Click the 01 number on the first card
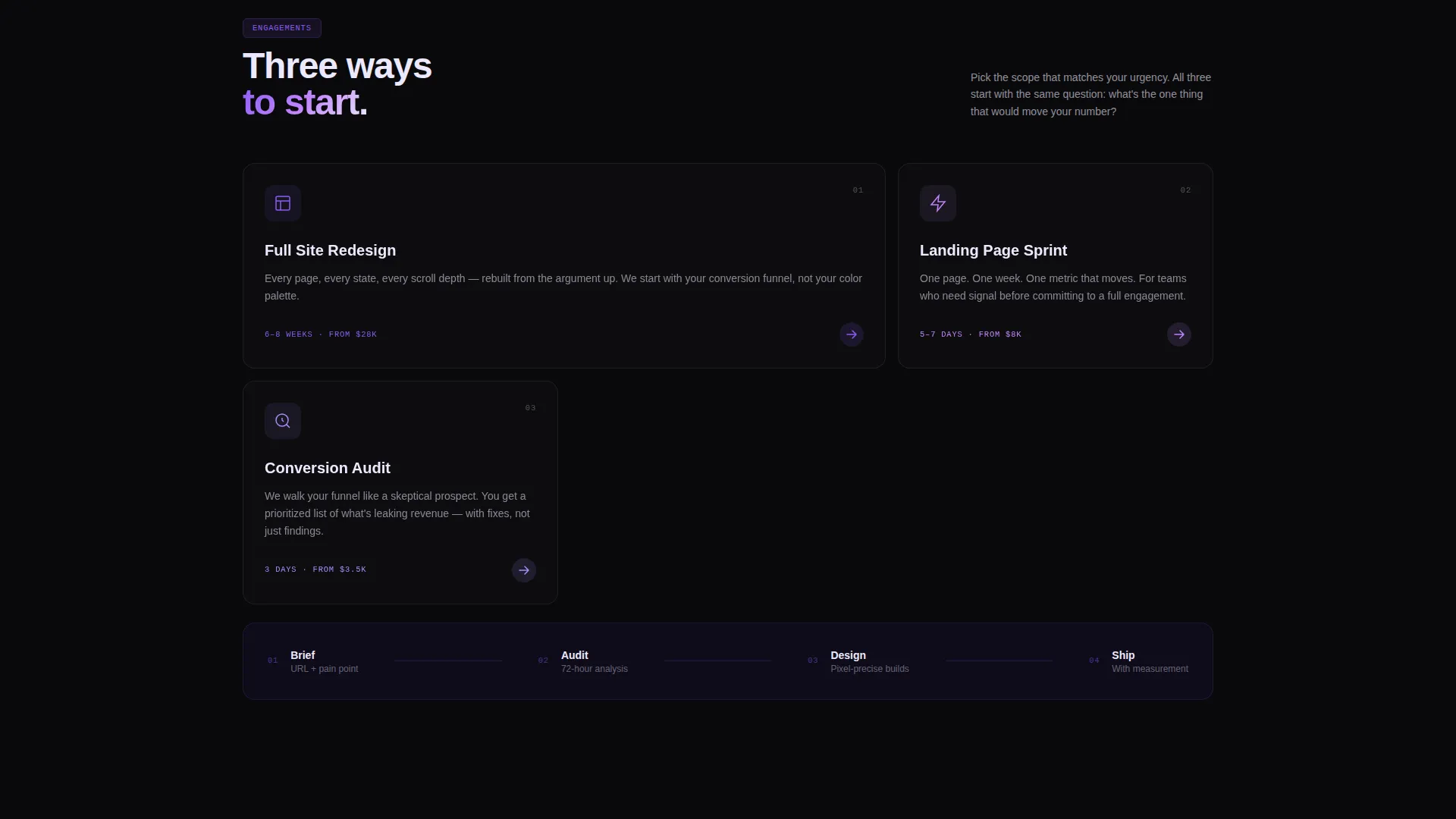Image resolution: width=1456 pixels, height=819 pixels. click(x=858, y=190)
